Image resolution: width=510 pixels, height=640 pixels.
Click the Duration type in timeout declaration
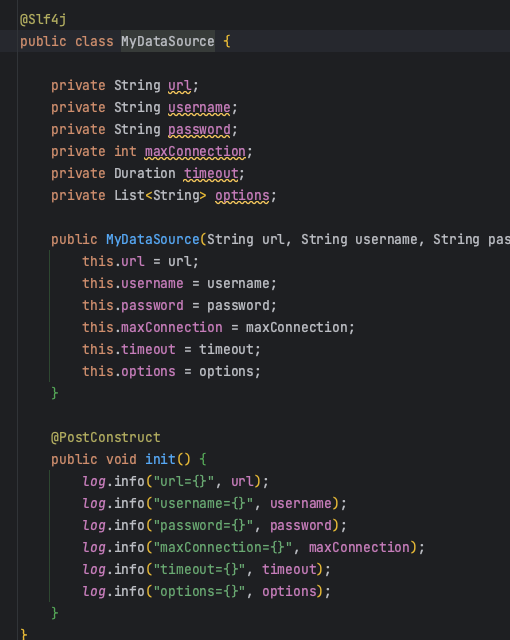(144, 174)
